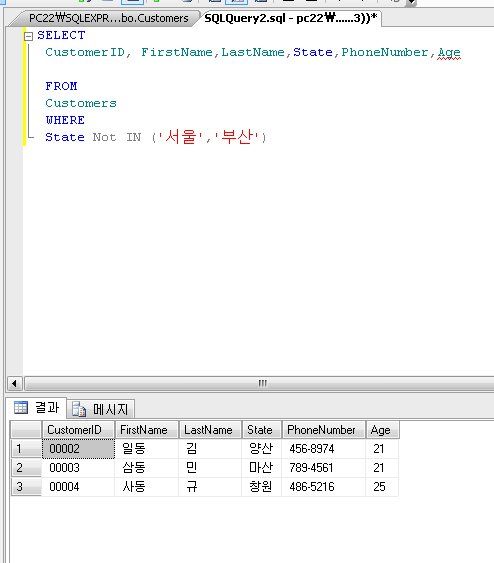The image size is (494, 563).
Task: Click State cell 양산
Action: pyautogui.click(x=262, y=449)
